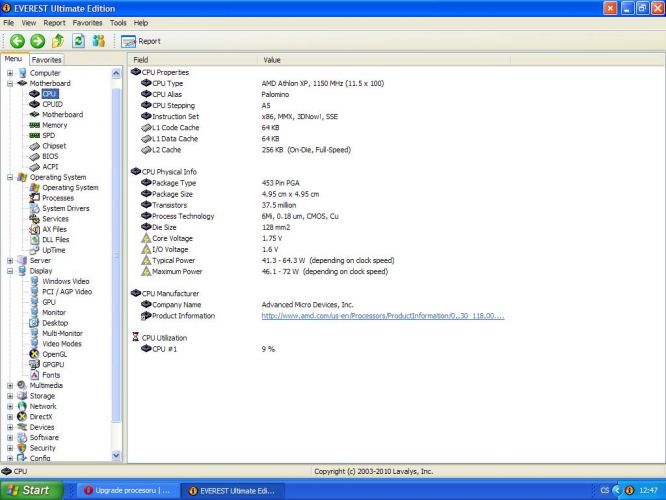Viewport: 666px width, 500px height.
Task: Expand the Software tree node
Action: point(10,438)
